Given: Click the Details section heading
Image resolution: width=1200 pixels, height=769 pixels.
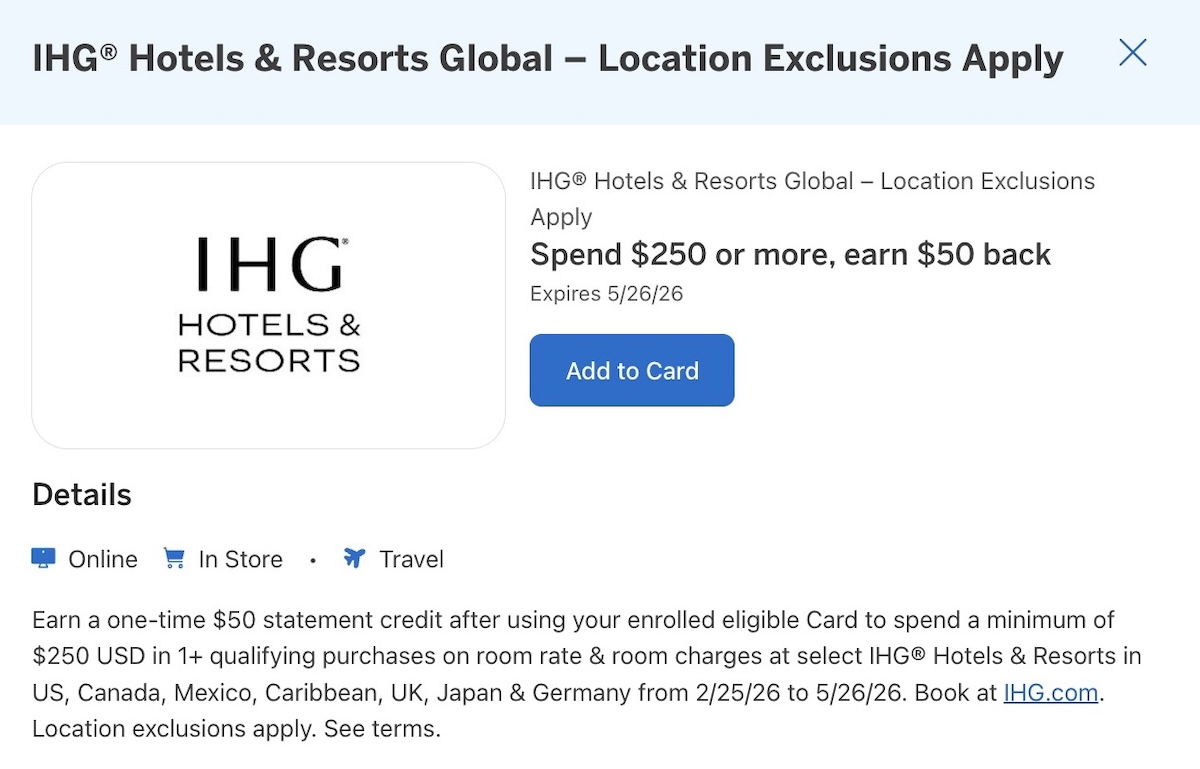Looking at the screenshot, I should click(x=82, y=495).
